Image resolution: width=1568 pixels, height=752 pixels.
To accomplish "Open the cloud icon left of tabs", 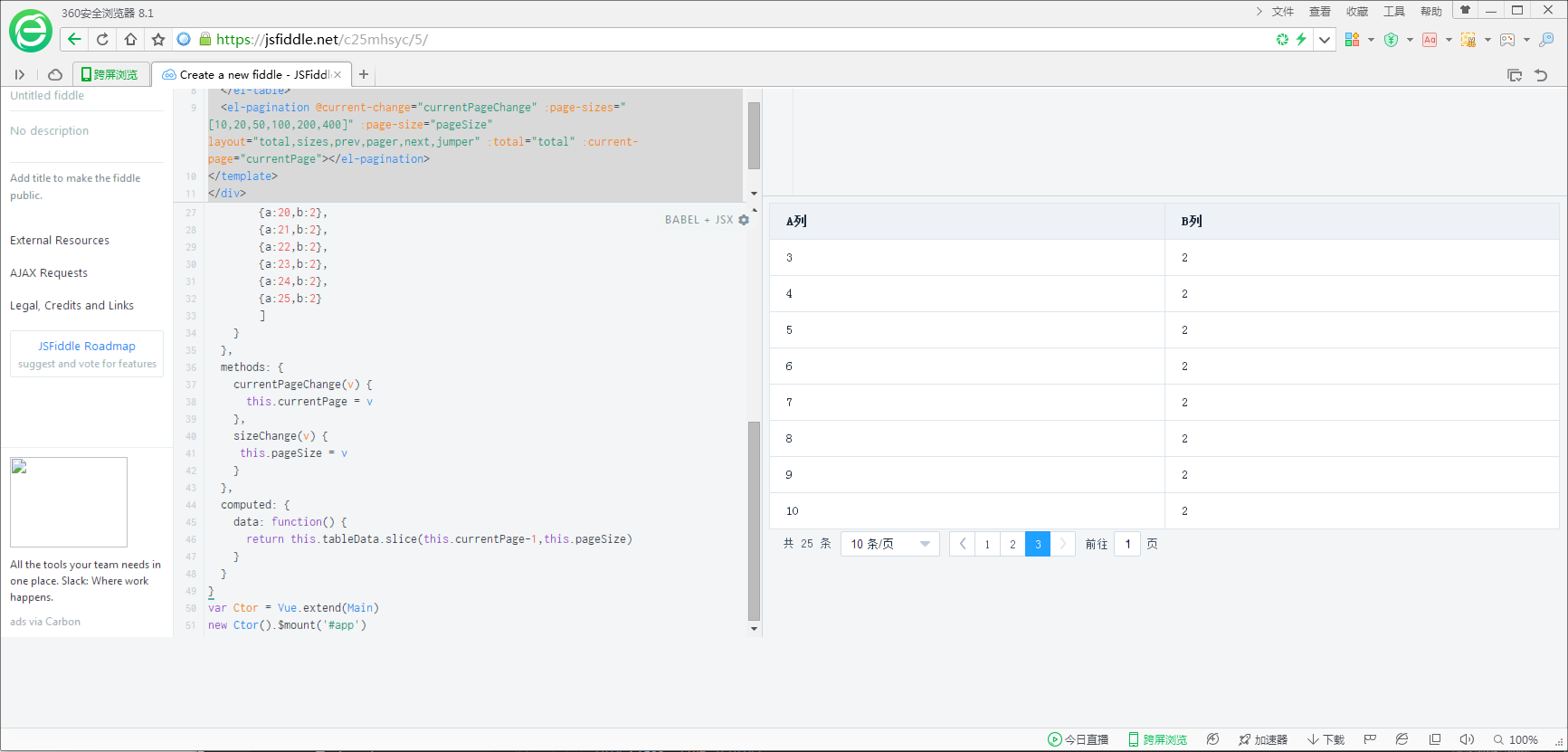I will [x=55, y=74].
